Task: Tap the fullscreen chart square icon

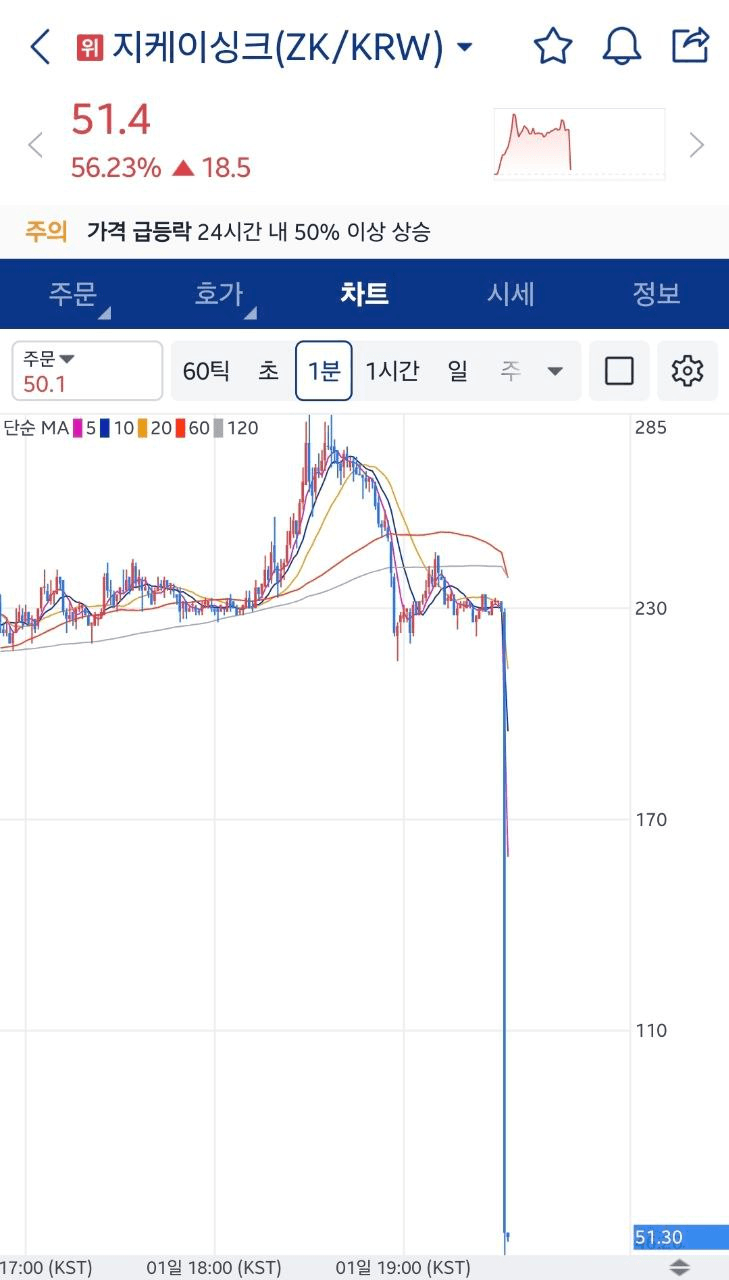Action: pyautogui.click(x=619, y=371)
